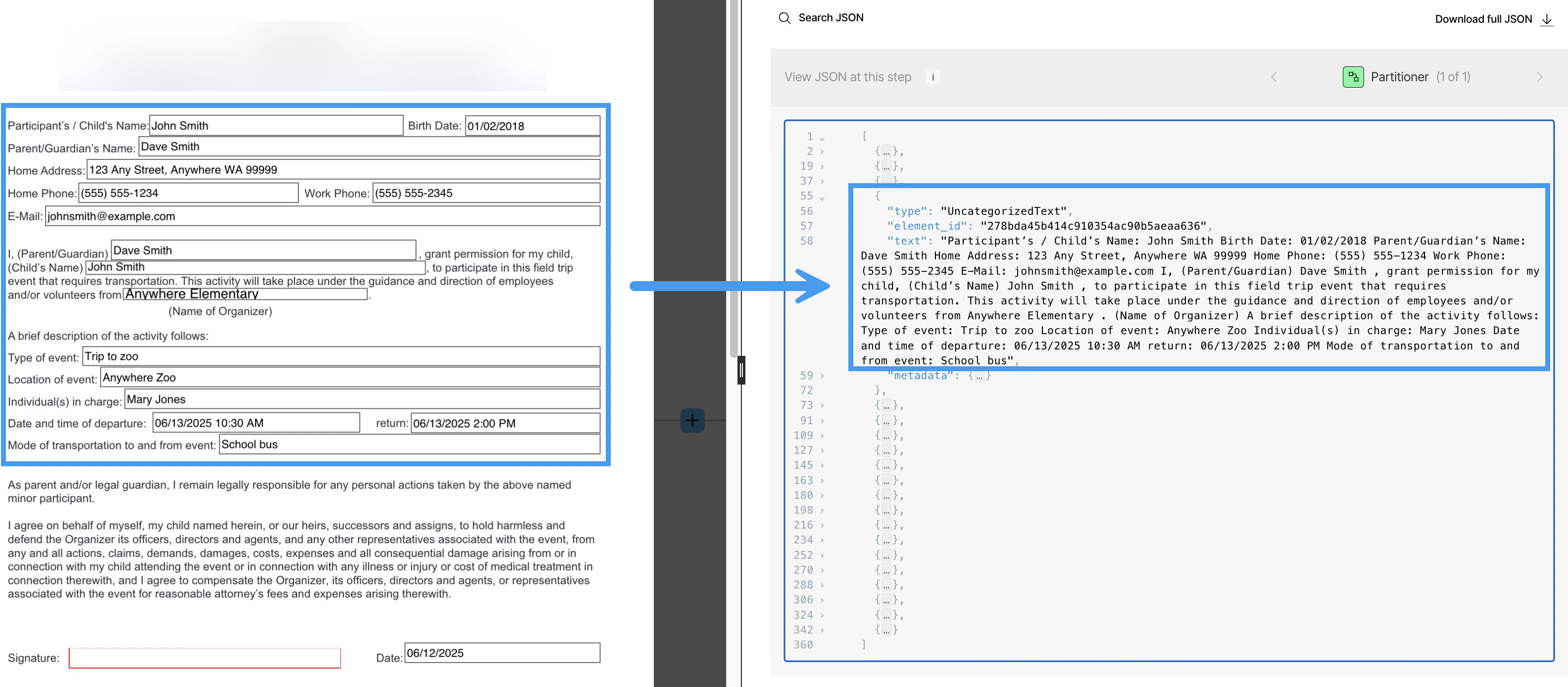Screen dimensions: 1568x687
Task: Click the red Signature field in form
Action: [x=204, y=658]
